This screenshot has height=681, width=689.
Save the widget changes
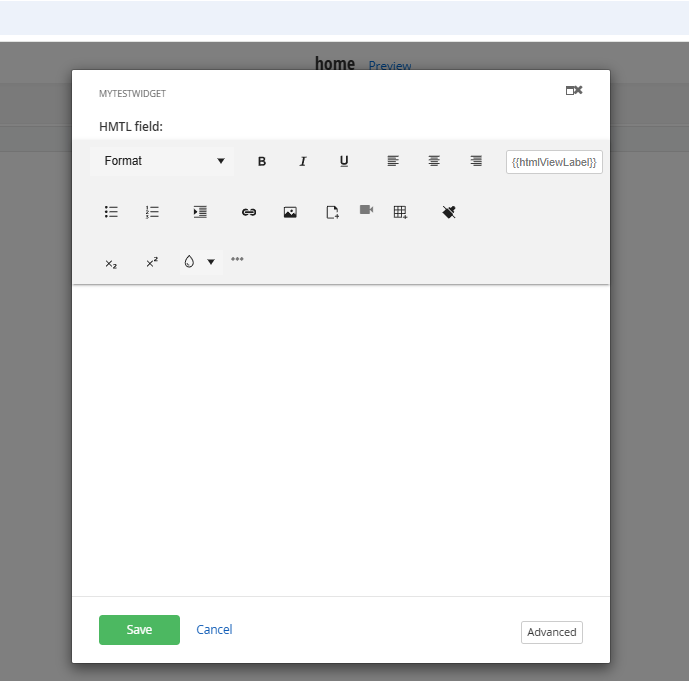tap(139, 630)
